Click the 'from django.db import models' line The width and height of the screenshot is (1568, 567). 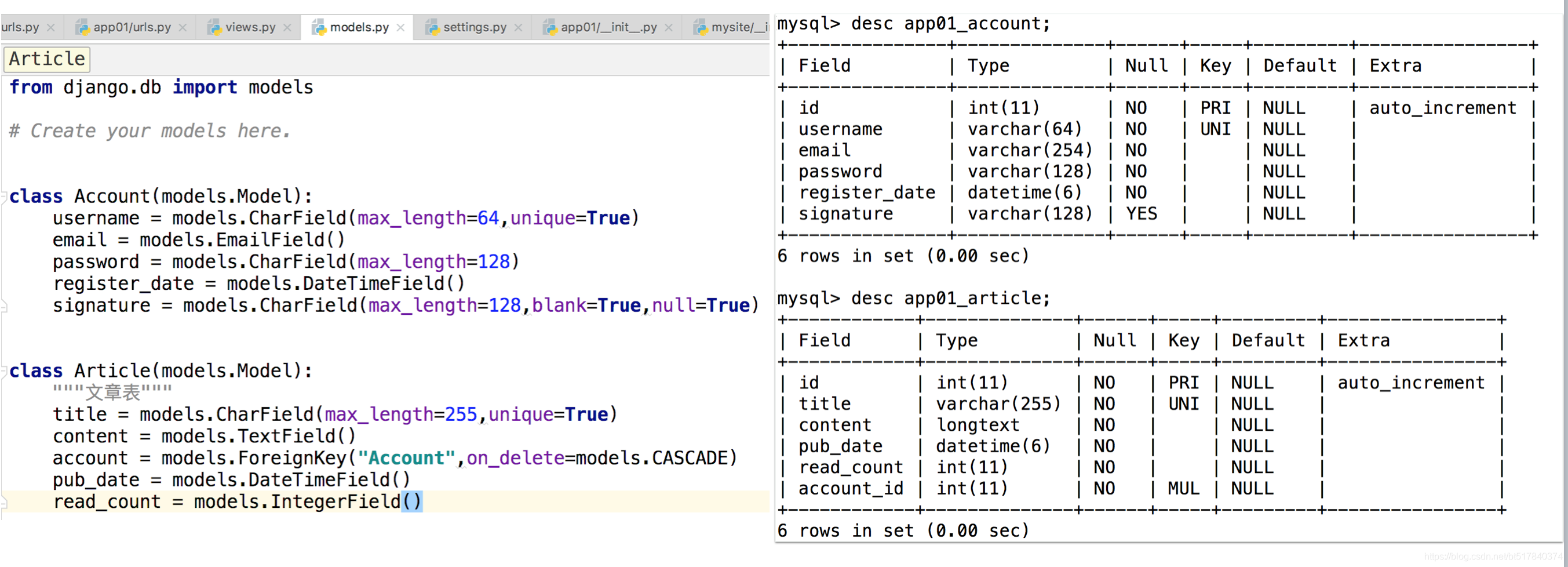coord(161,88)
